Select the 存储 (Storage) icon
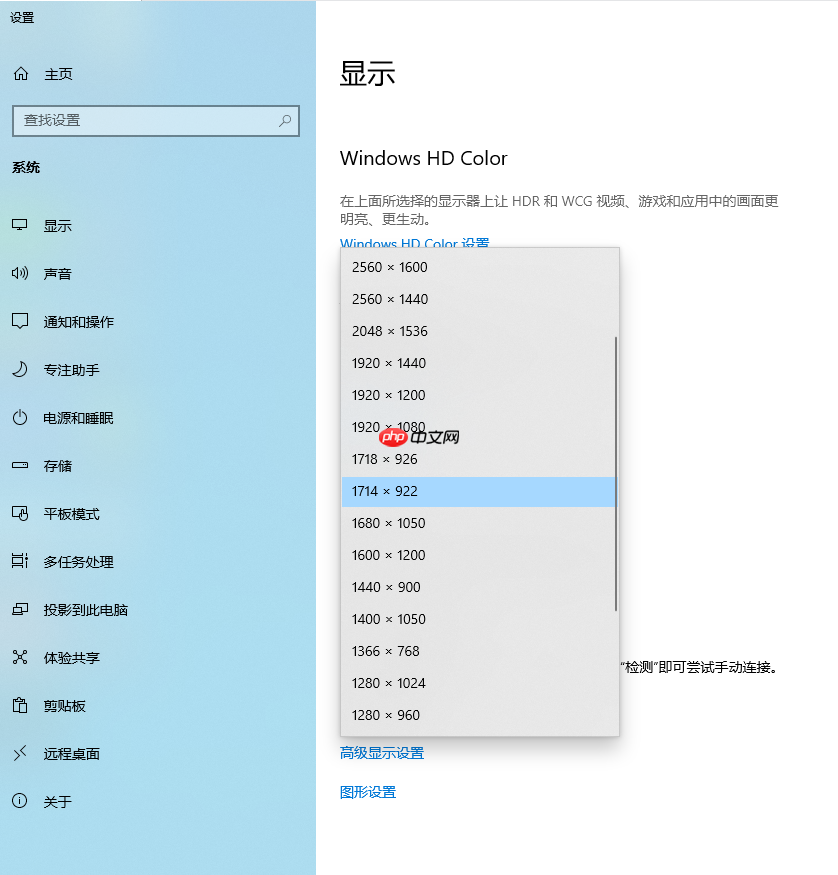The height and width of the screenshot is (875, 838). (x=22, y=465)
